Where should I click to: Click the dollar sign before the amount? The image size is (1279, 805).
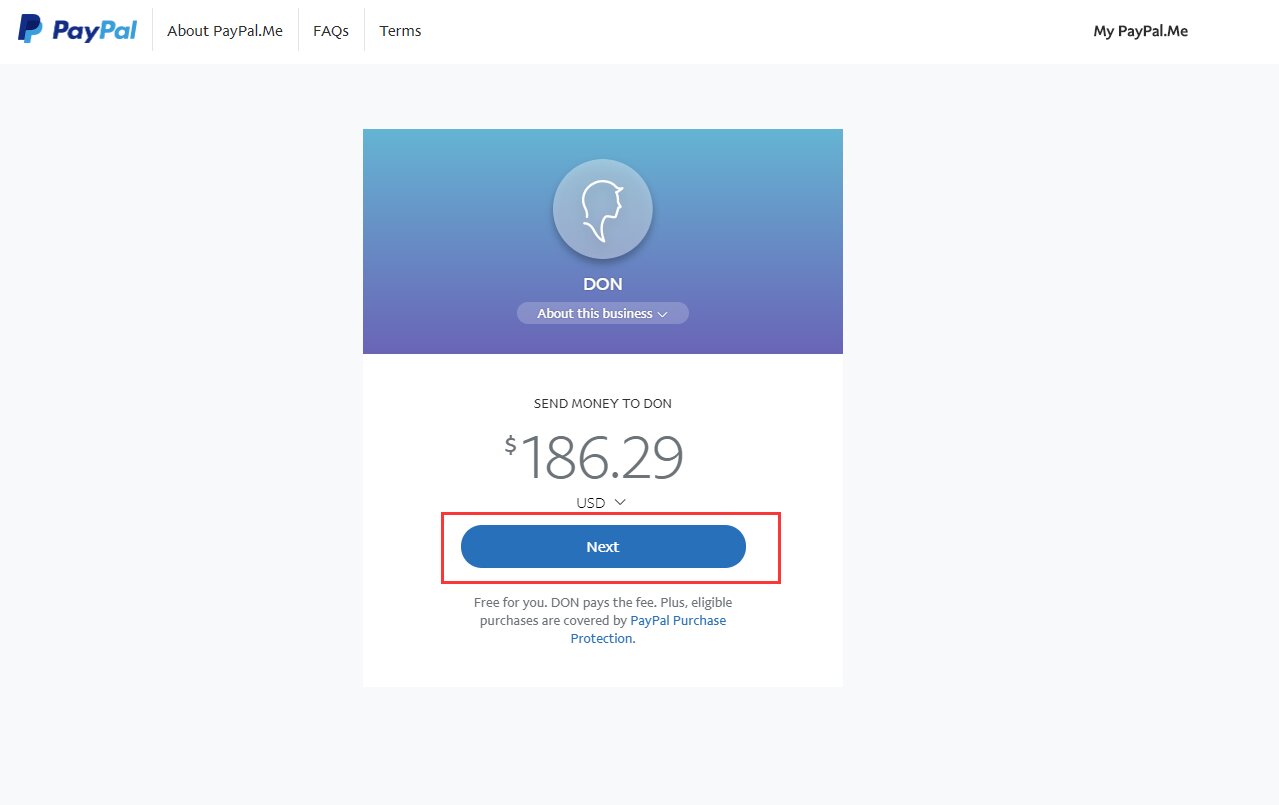point(511,445)
